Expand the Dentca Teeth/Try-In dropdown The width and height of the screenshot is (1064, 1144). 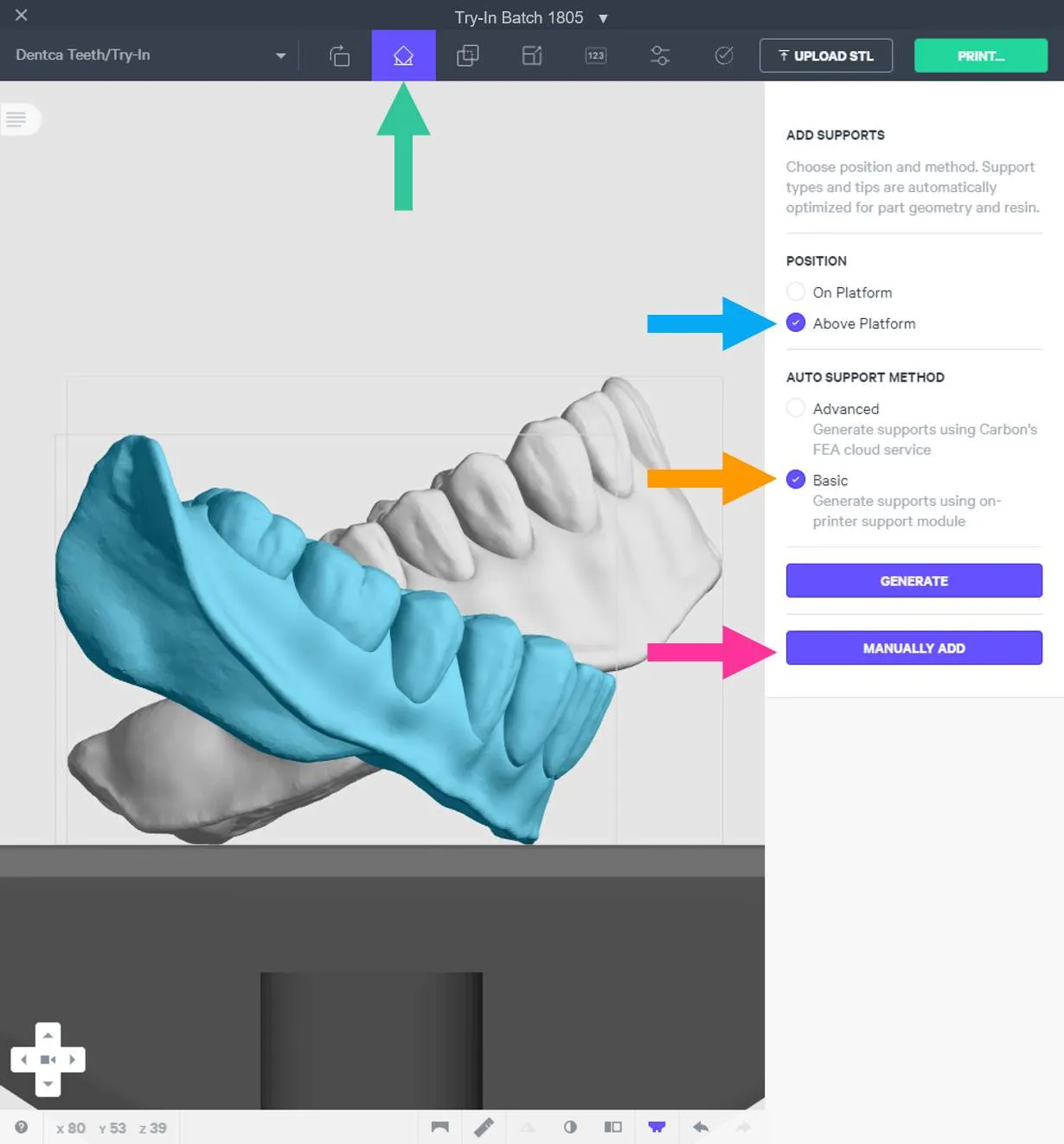click(x=151, y=55)
